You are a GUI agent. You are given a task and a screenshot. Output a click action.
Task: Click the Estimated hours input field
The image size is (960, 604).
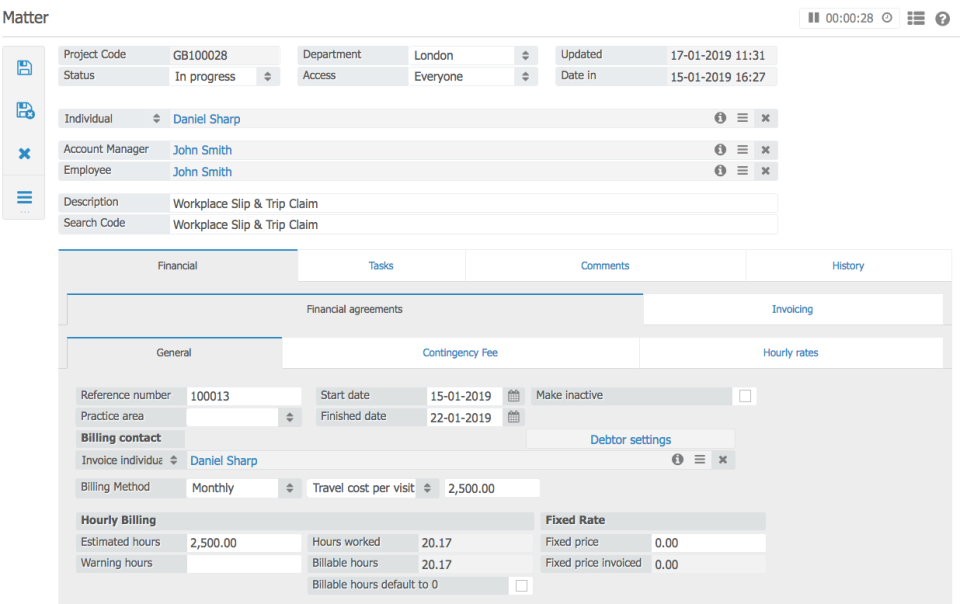point(243,541)
